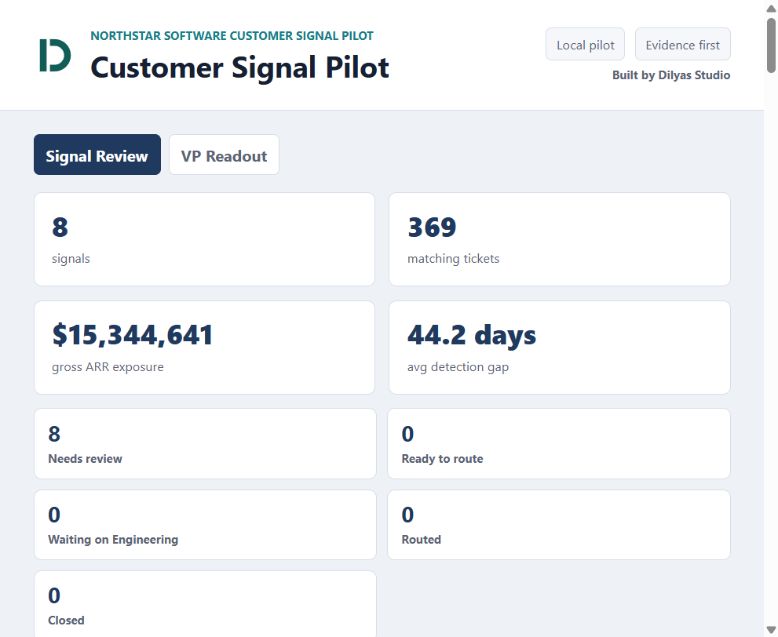Click the Built by Dilyas Studio text

click(671, 75)
